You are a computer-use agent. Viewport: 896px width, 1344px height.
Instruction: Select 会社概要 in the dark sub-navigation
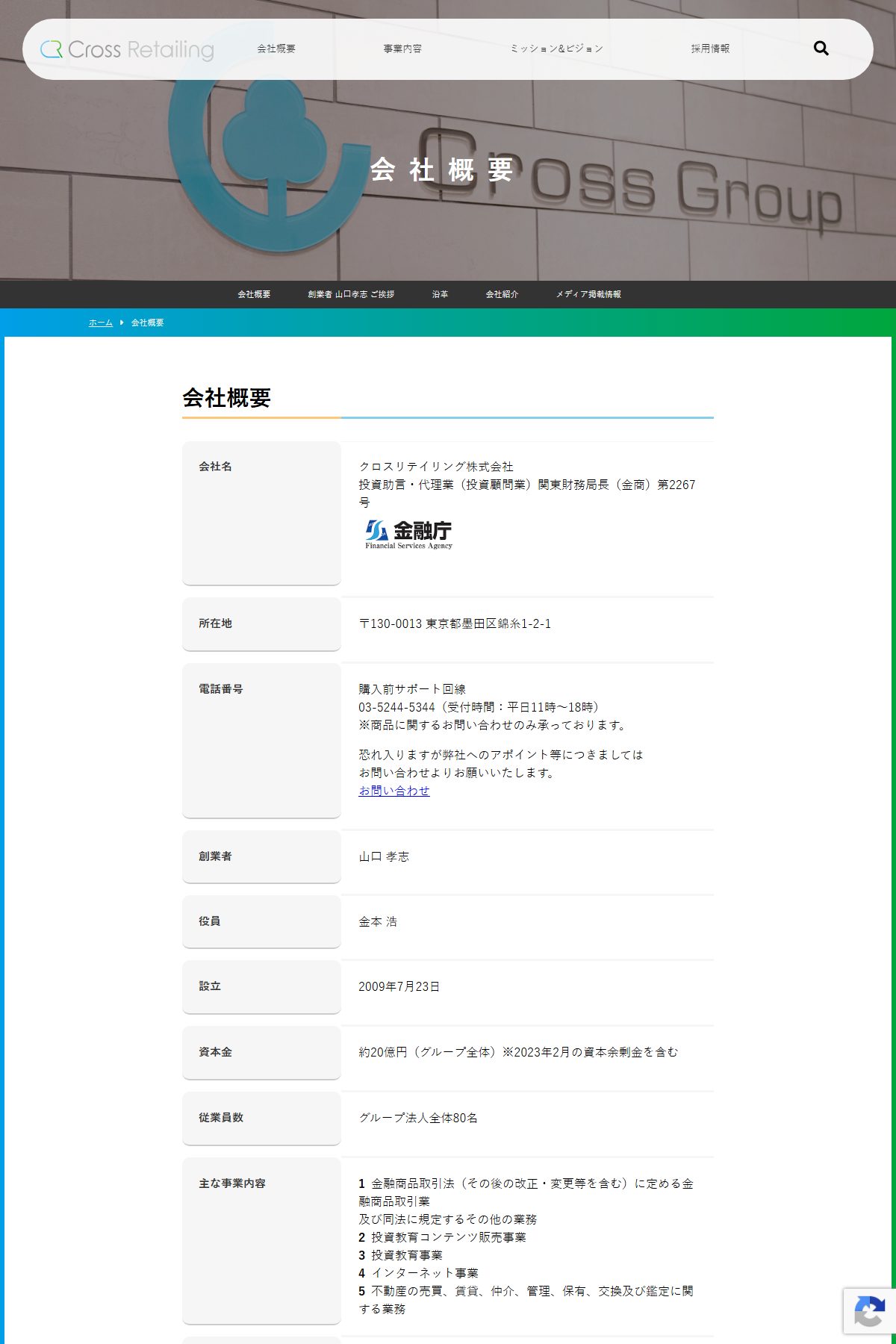coord(254,294)
